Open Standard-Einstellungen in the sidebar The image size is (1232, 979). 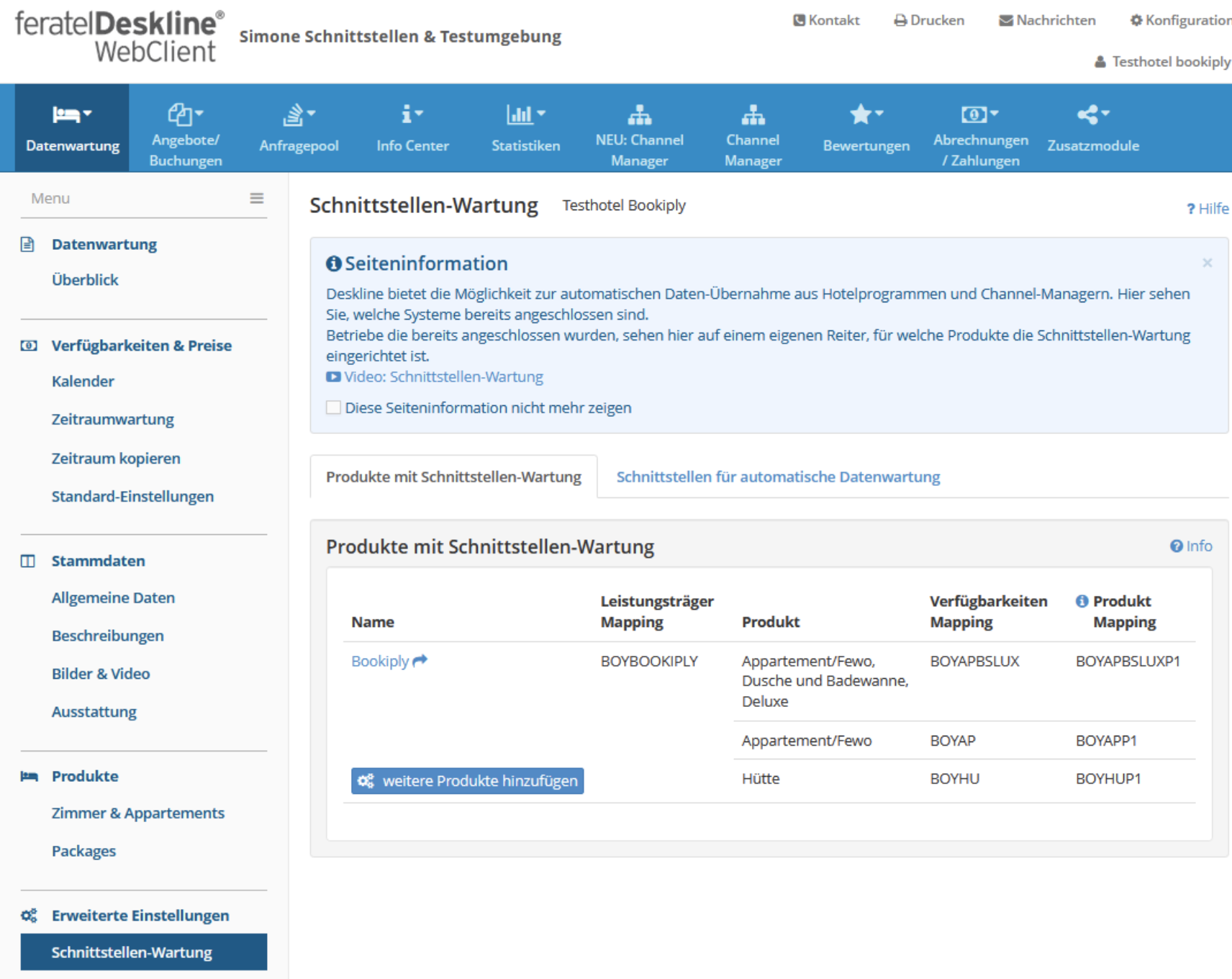point(132,497)
